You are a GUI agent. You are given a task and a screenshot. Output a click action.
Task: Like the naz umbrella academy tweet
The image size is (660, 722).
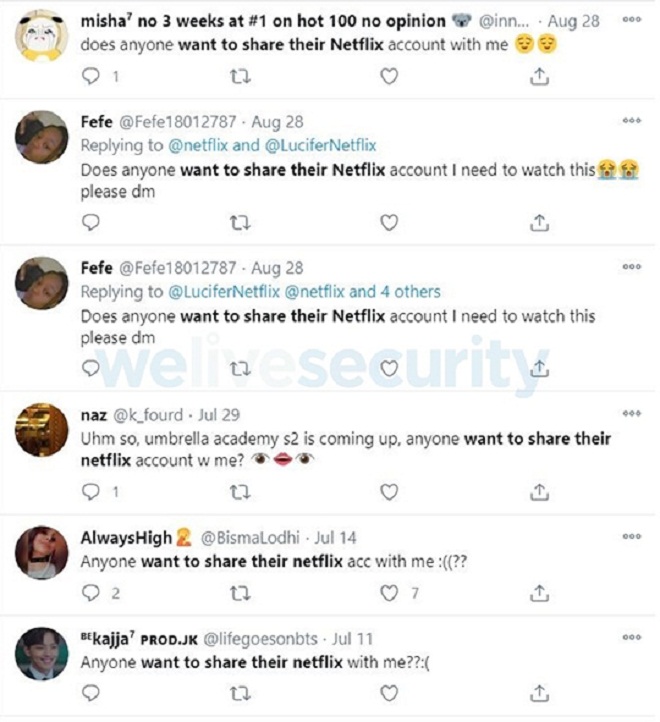click(389, 492)
